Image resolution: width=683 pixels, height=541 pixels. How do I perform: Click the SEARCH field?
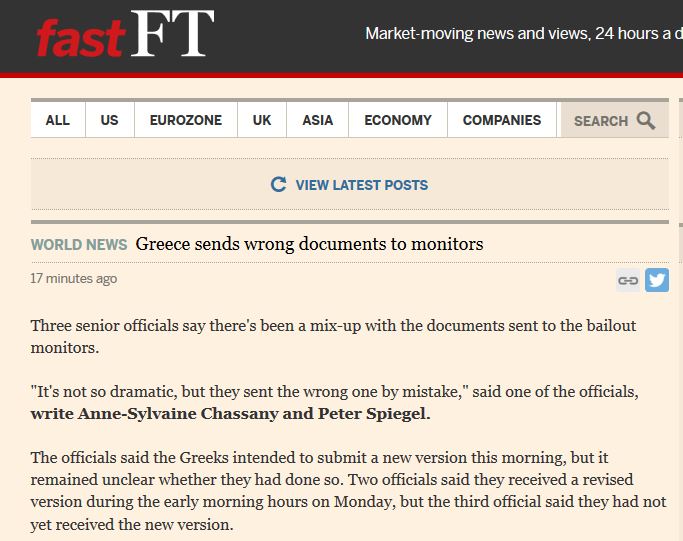click(x=601, y=121)
